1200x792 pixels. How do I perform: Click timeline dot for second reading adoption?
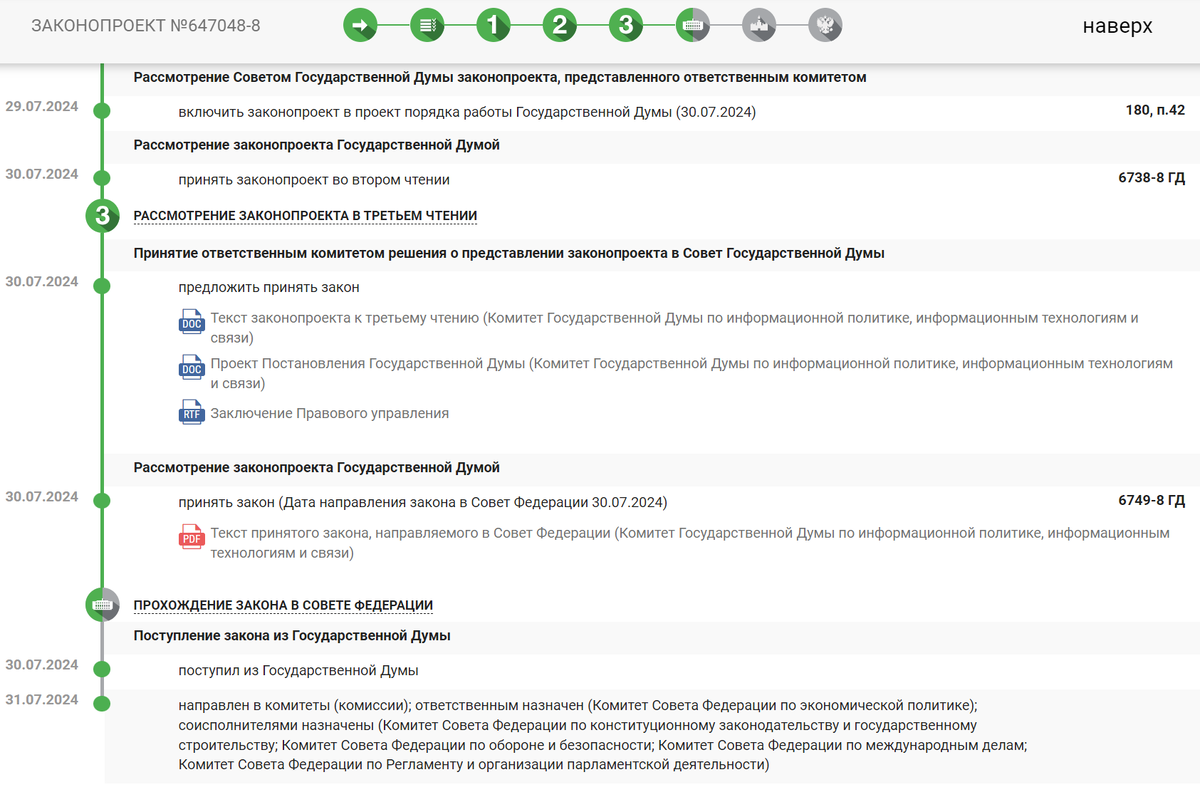click(101, 179)
